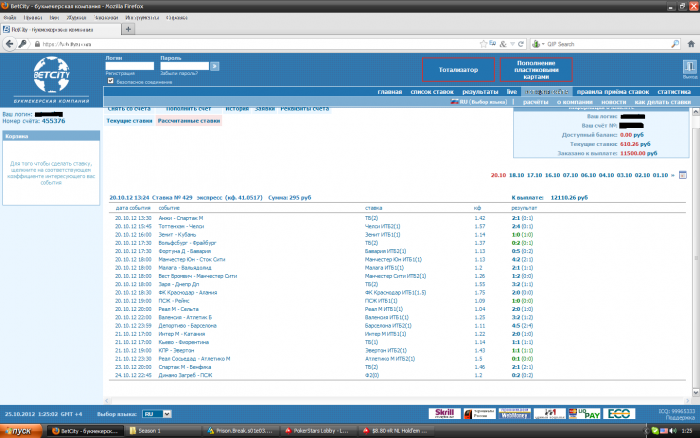Click the WebMoney payment logo
Viewport: 700px width, 438px height.
coord(514,413)
